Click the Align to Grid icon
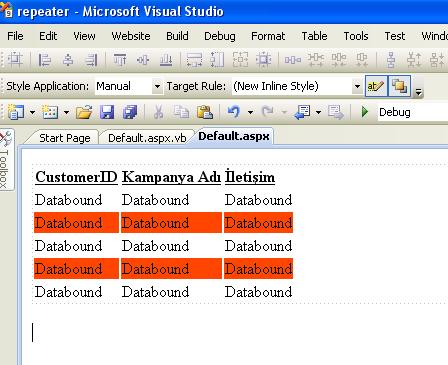 click(x=15, y=60)
